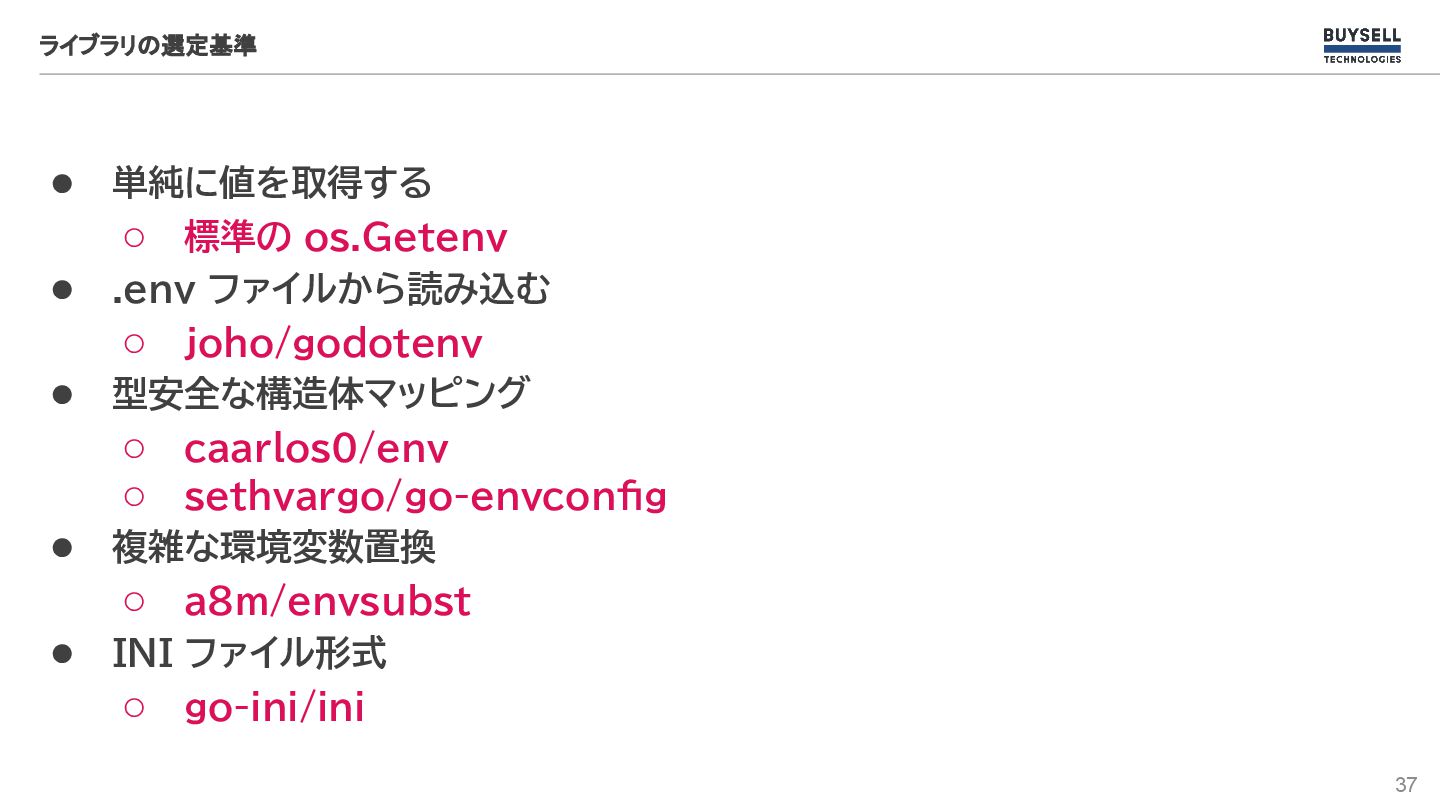
Task: Click the hollow bullet beside a8m/envsubst
Action: tap(135, 601)
